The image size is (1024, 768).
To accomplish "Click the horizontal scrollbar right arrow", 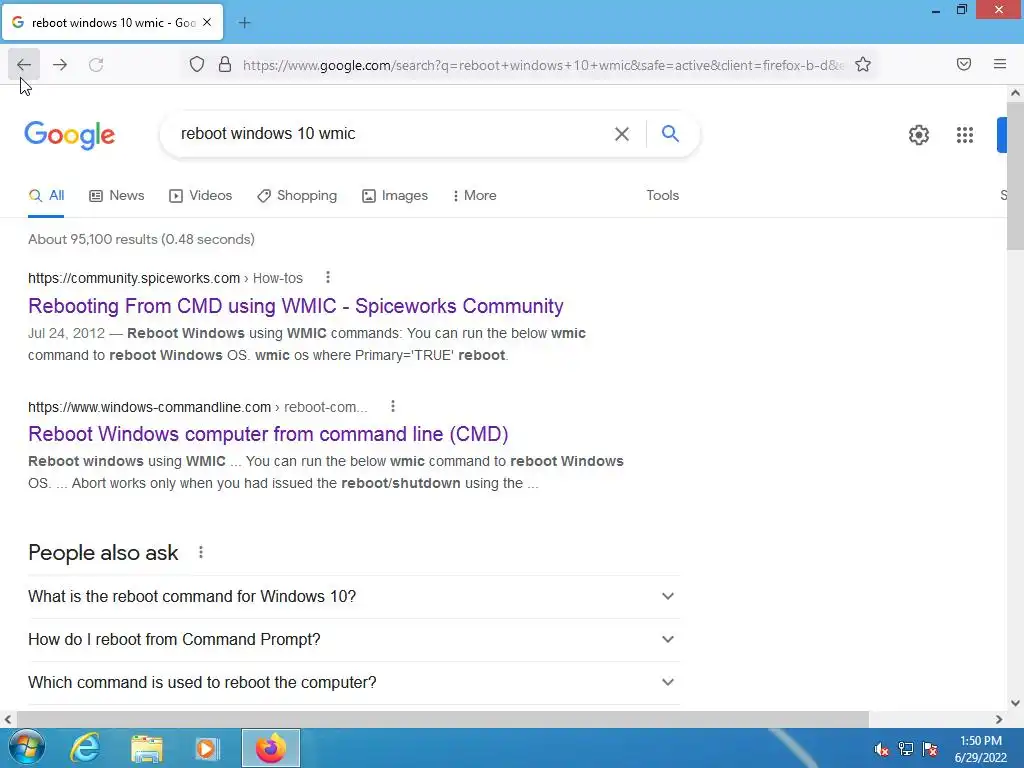I will (999, 719).
